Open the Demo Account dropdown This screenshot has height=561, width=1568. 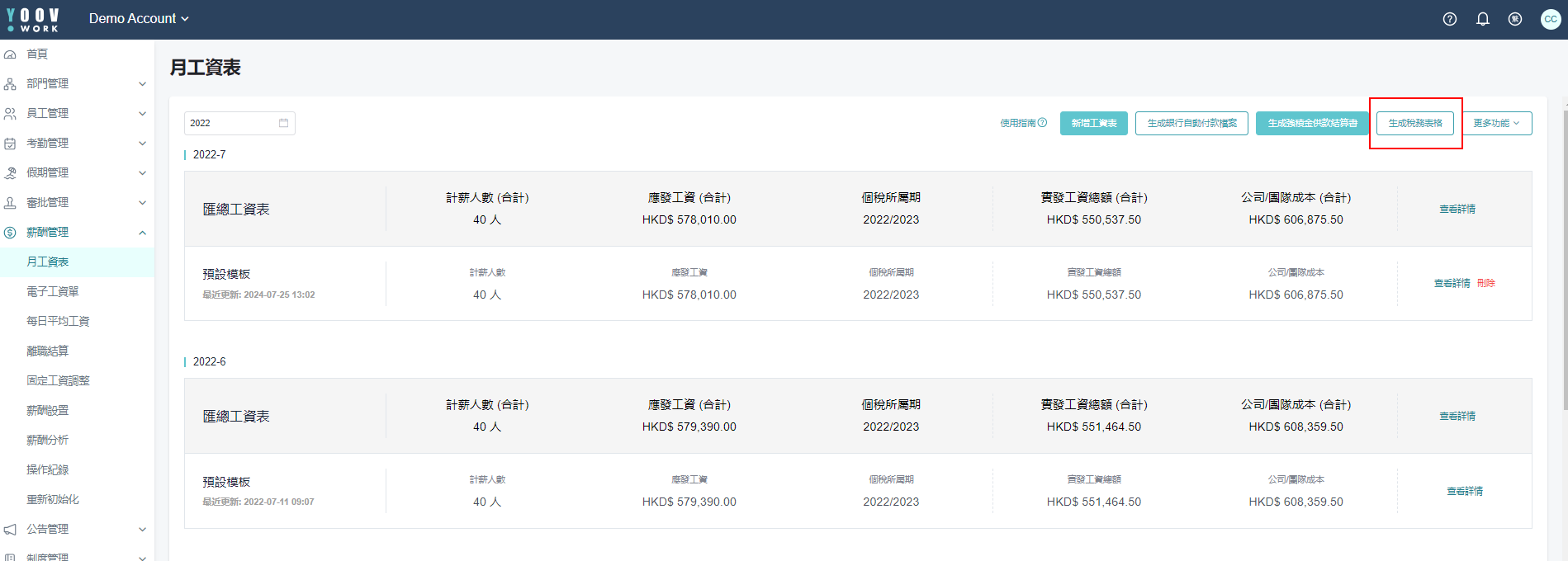(x=139, y=18)
